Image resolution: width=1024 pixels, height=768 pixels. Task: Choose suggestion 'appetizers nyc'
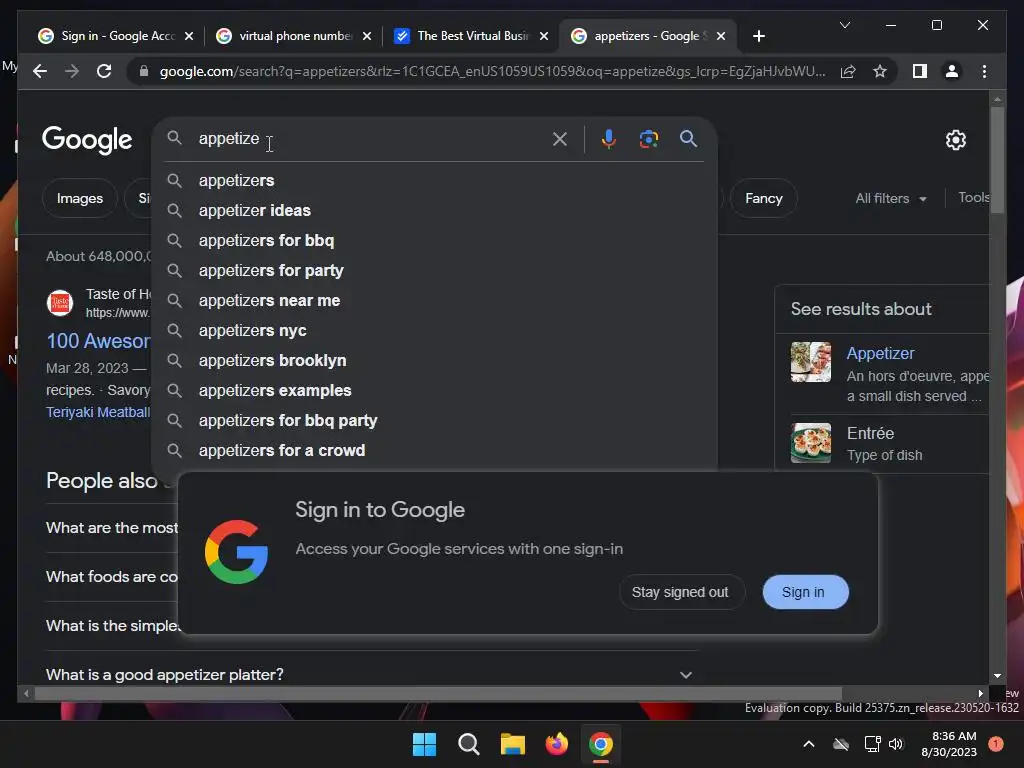[434, 330]
